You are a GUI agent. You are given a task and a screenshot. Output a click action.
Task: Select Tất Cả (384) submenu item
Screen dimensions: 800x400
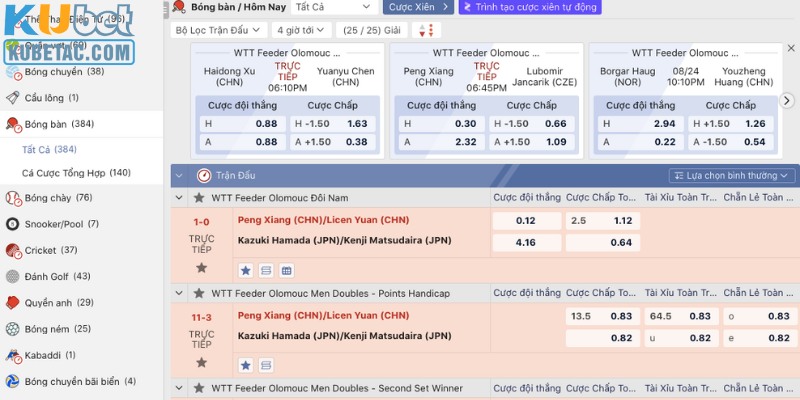(x=49, y=149)
